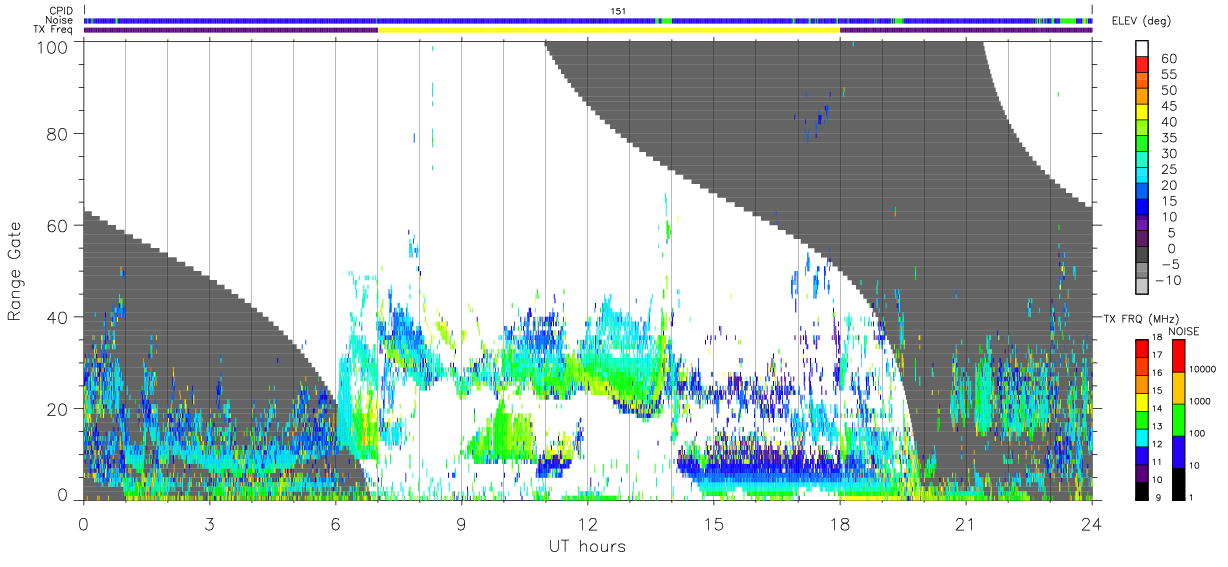Select the black bottom segment of the TX FRQ colorbar
This screenshot has width=1228, height=567.
[x=1142, y=491]
